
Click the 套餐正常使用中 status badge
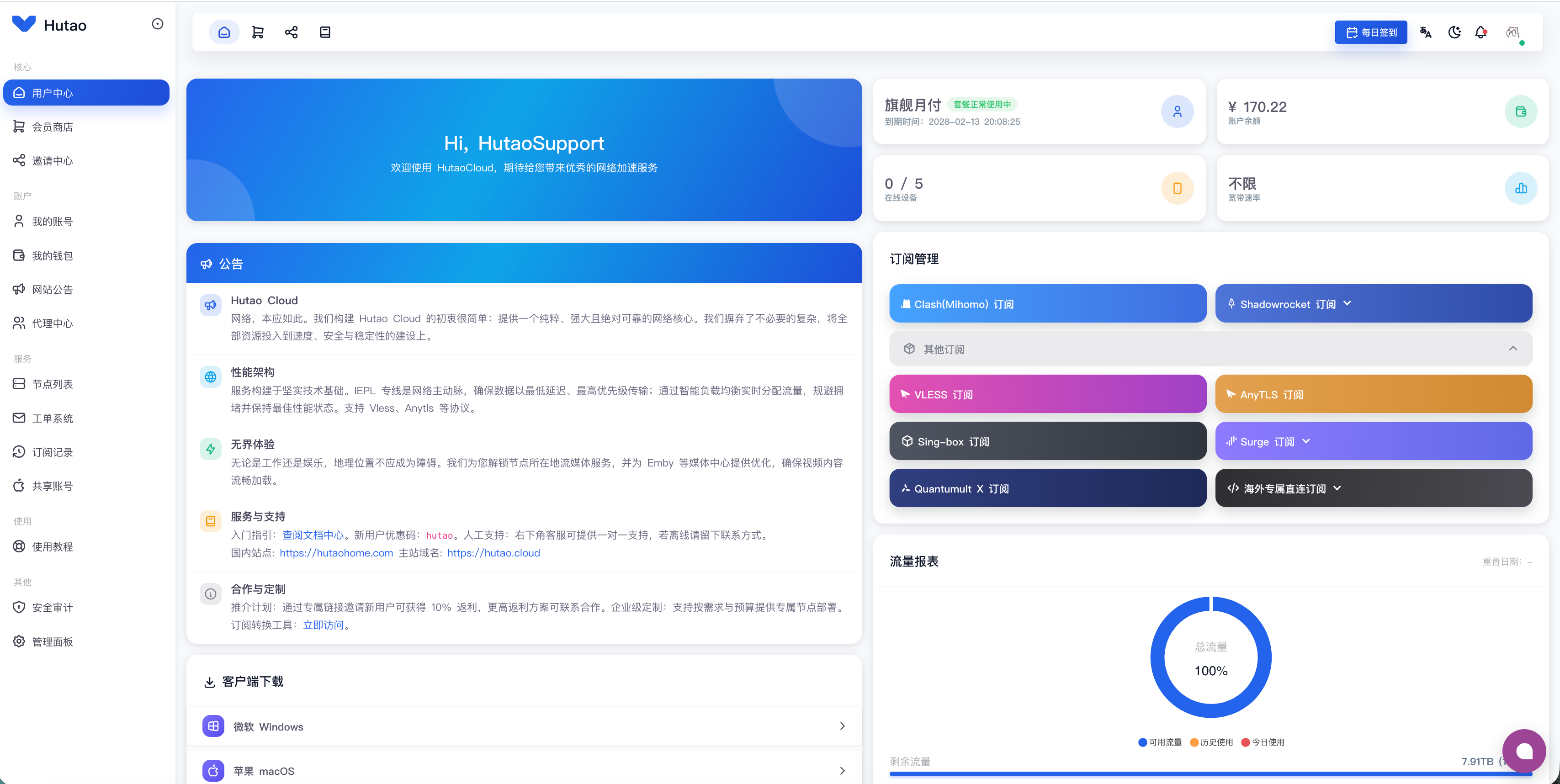(982, 104)
